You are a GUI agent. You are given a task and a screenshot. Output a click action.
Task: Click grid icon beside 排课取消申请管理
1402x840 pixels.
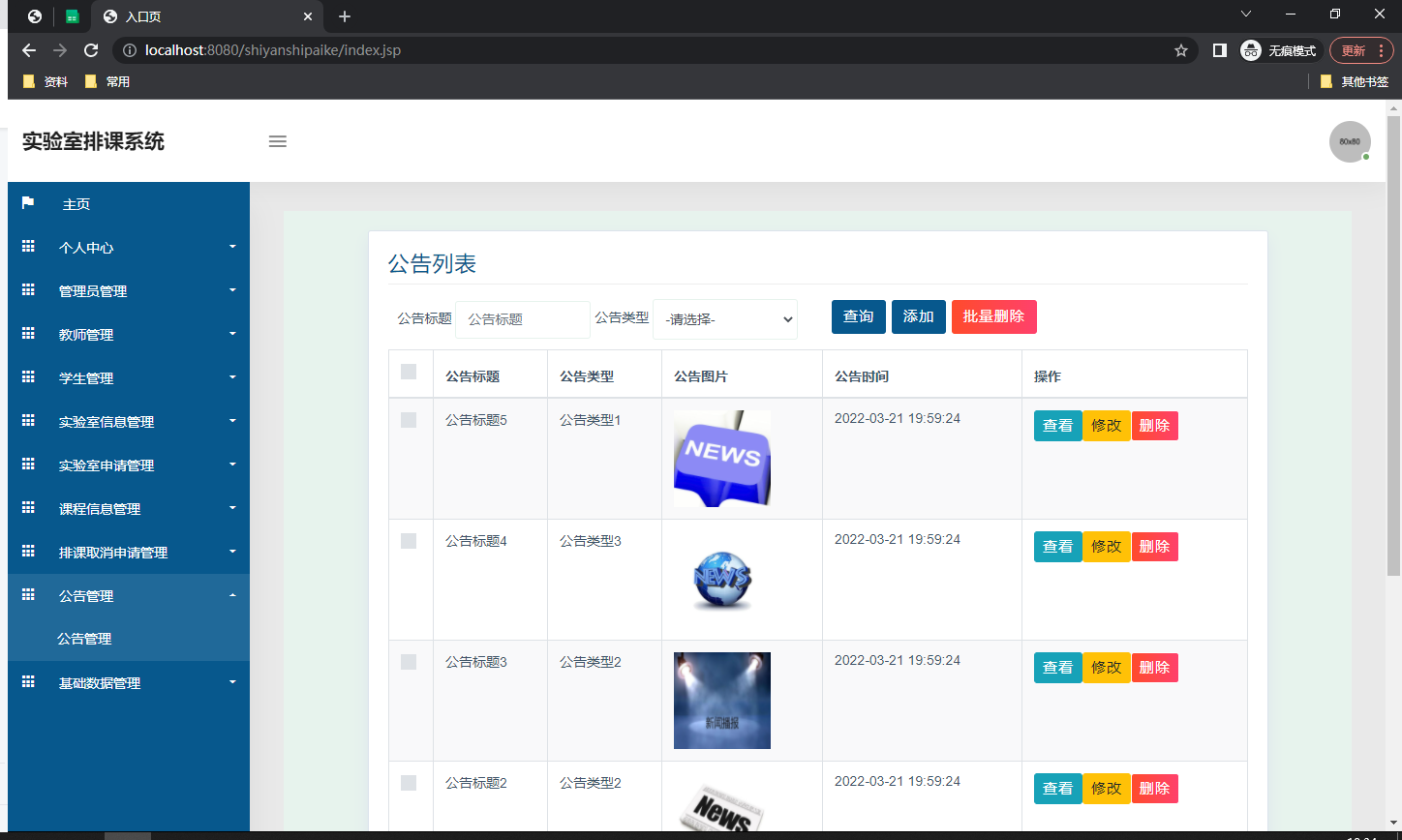28,552
